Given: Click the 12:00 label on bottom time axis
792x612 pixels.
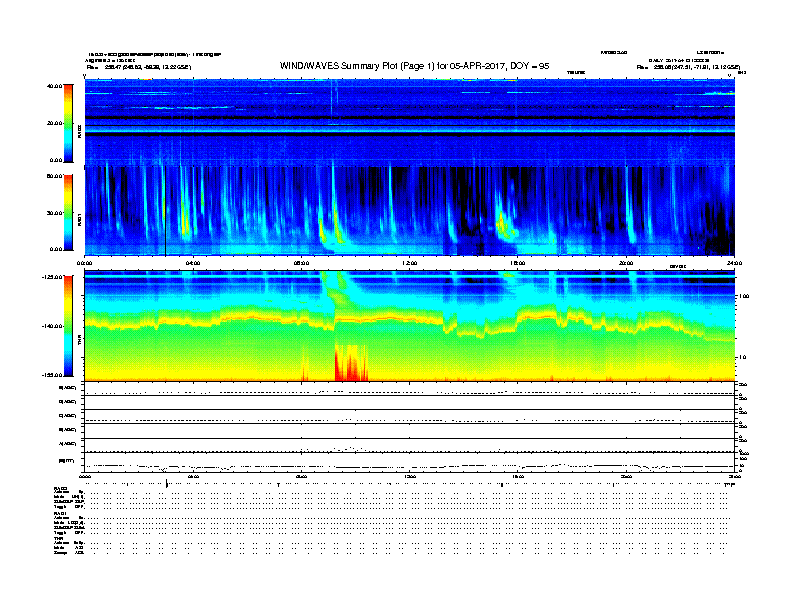Looking at the screenshot, I should click(410, 476).
